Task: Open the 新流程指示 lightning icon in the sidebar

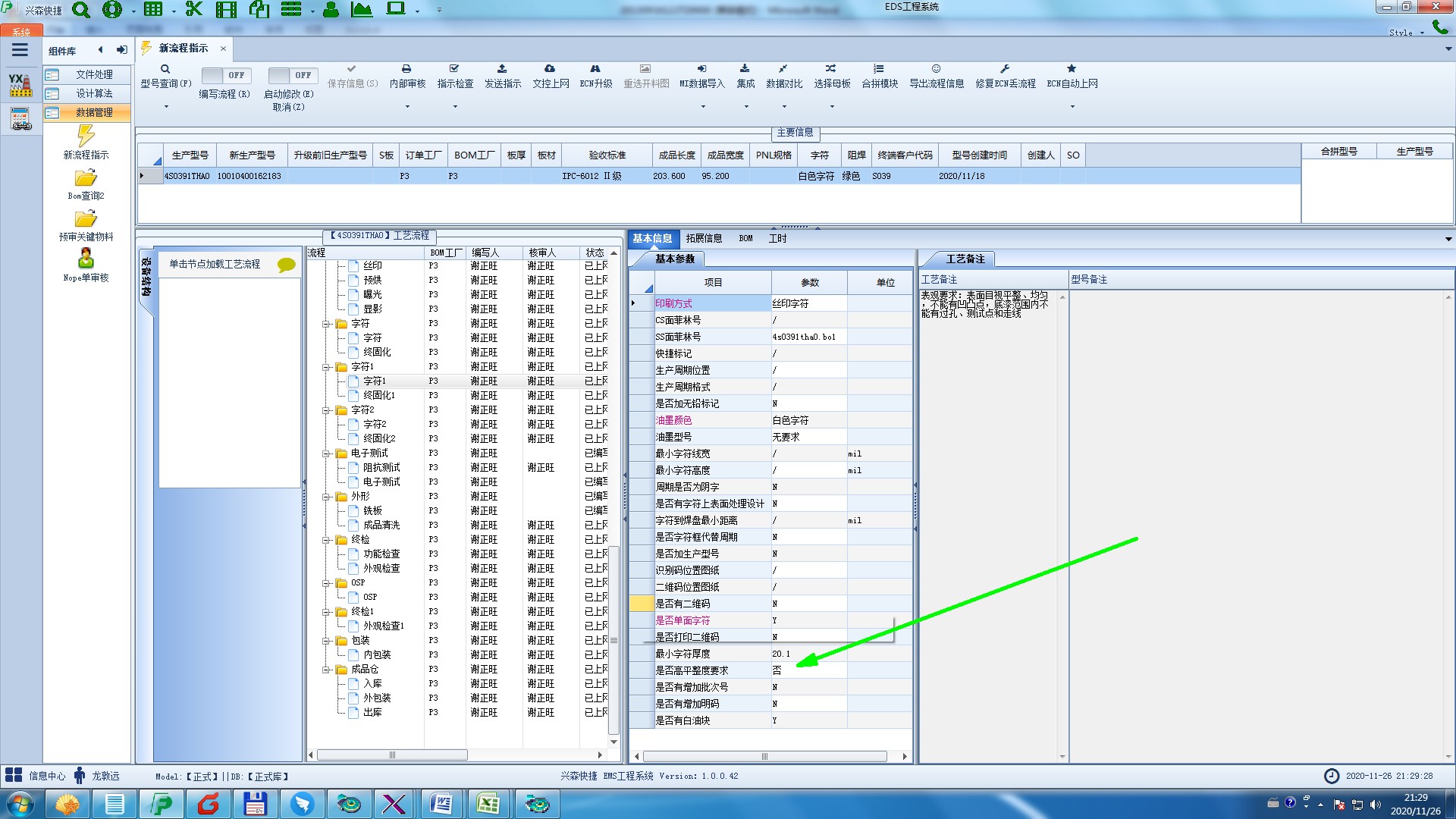Action: tap(86, 136)
